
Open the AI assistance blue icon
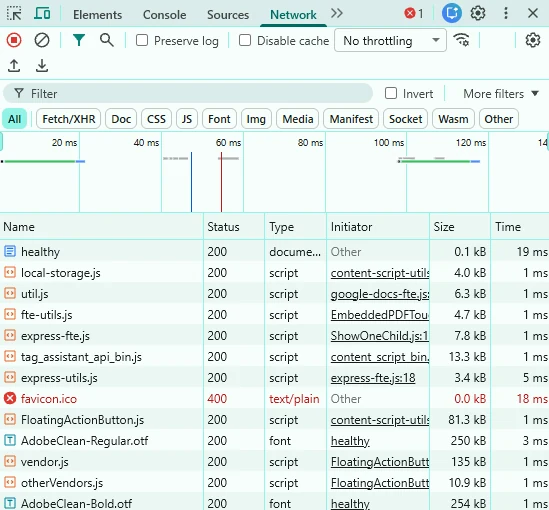coord(452,14)
